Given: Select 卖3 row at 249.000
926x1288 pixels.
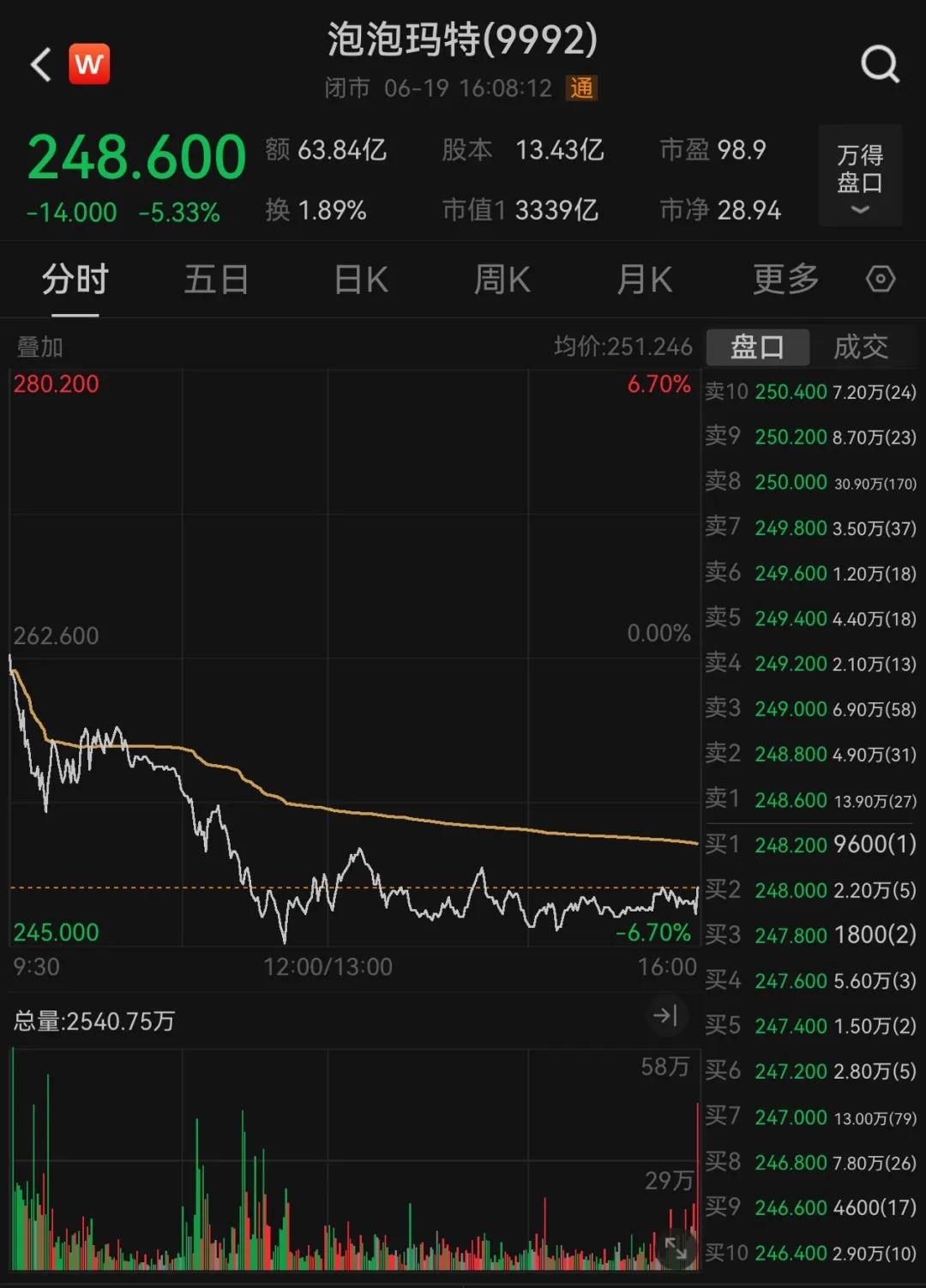Looking at the screenshot, I should [810, 709].
